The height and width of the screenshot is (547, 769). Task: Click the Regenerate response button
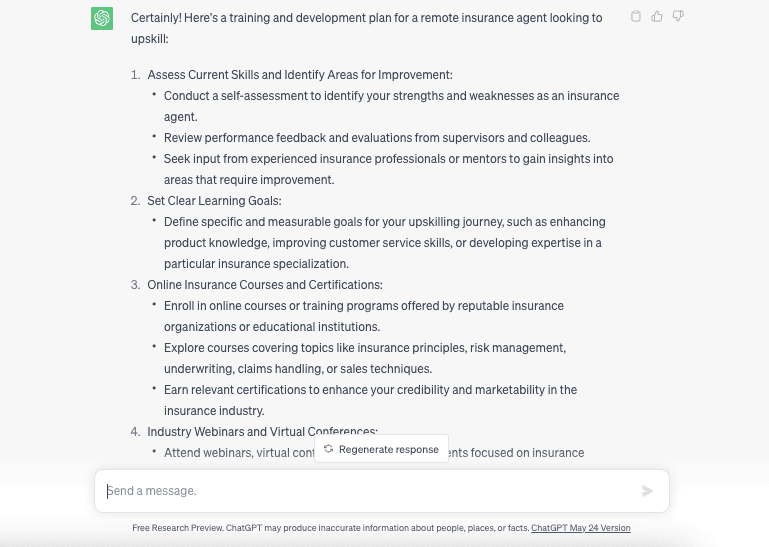pos(382,449)
